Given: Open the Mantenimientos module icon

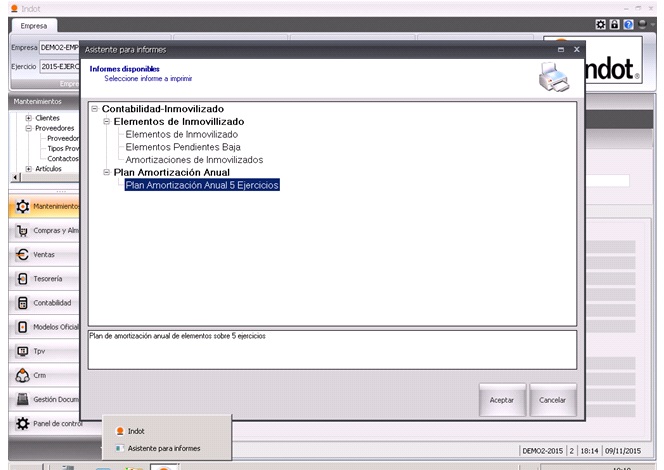Looking at the screenshot, I should (x=22, y=206).
